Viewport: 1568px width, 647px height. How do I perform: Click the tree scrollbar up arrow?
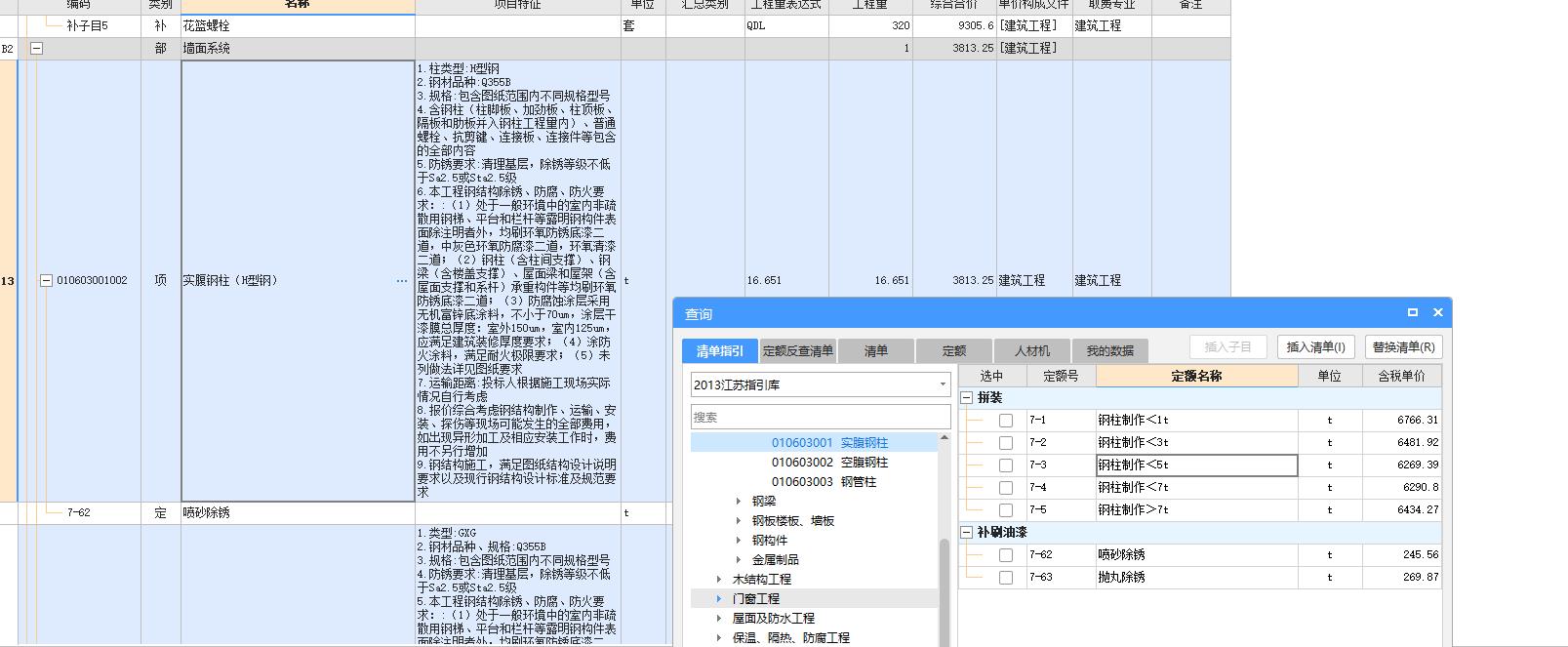944,438
